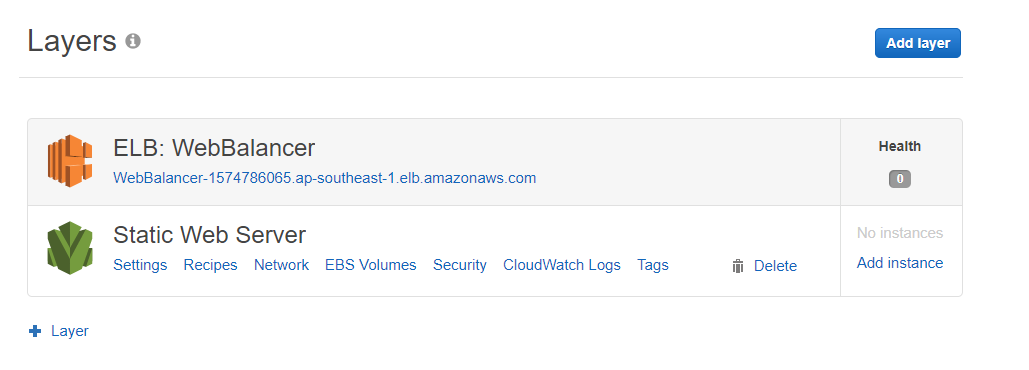Screen dimensions: 1029x370
Task: Click the blue plus icon below layers
Action: [35, 331]
